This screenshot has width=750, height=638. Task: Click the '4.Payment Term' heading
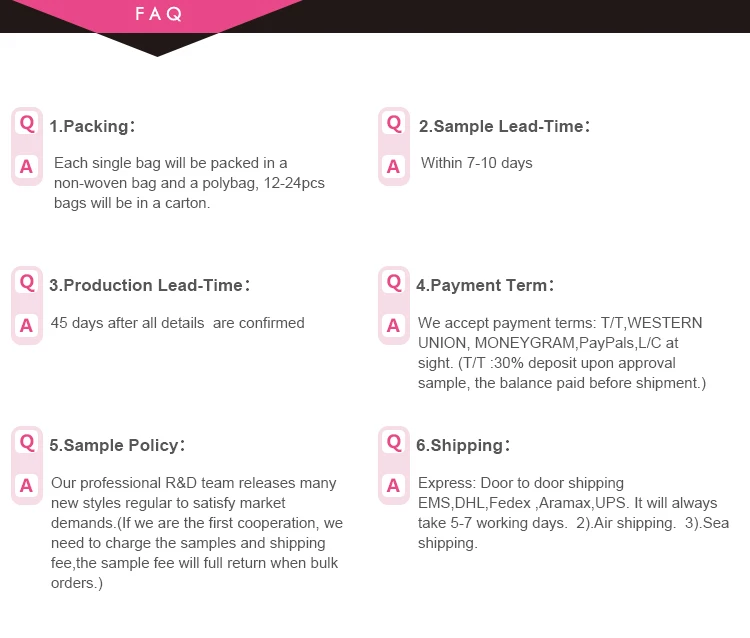[x=485, y=286]
